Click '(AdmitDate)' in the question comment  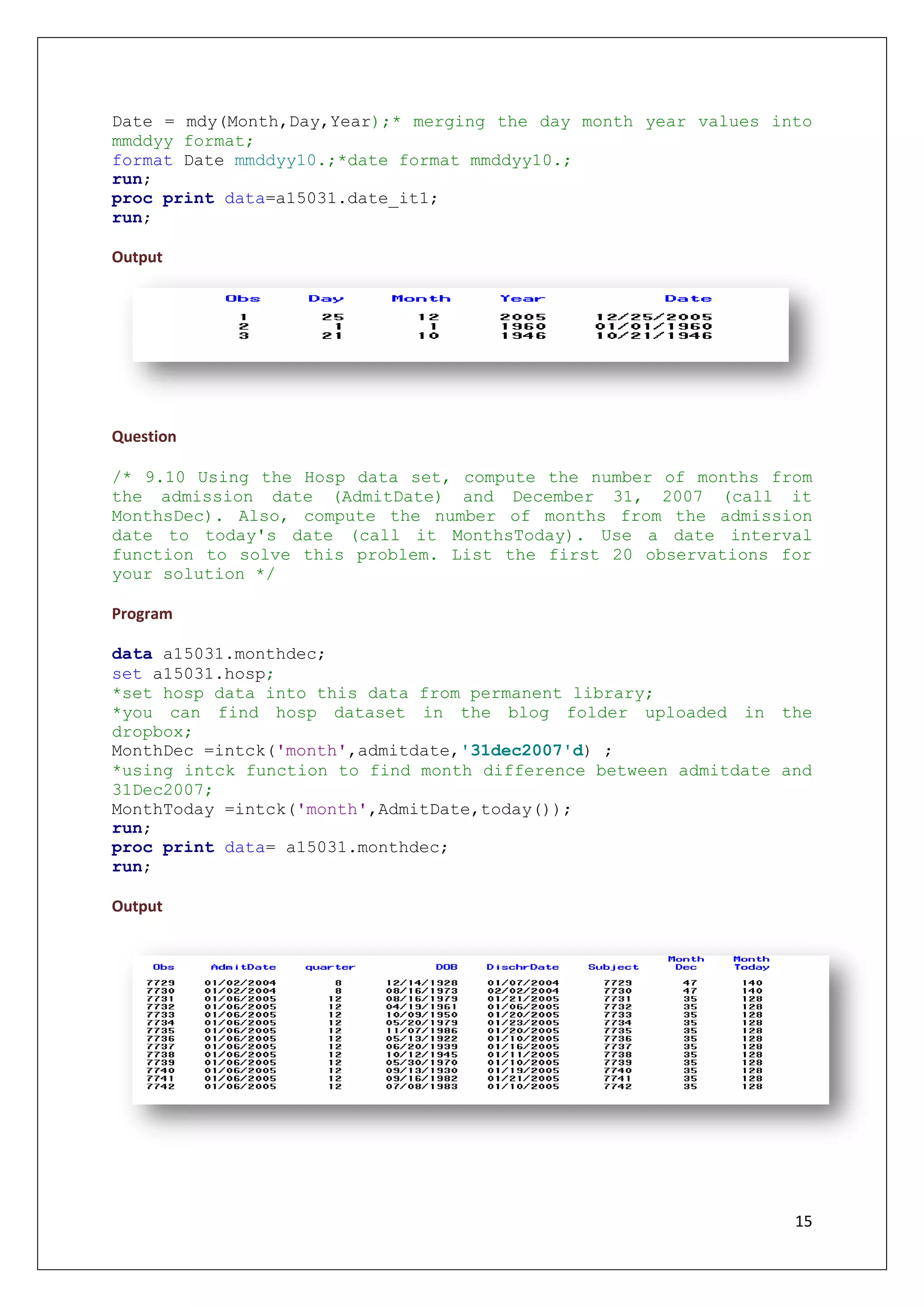[x=388, y=497]
